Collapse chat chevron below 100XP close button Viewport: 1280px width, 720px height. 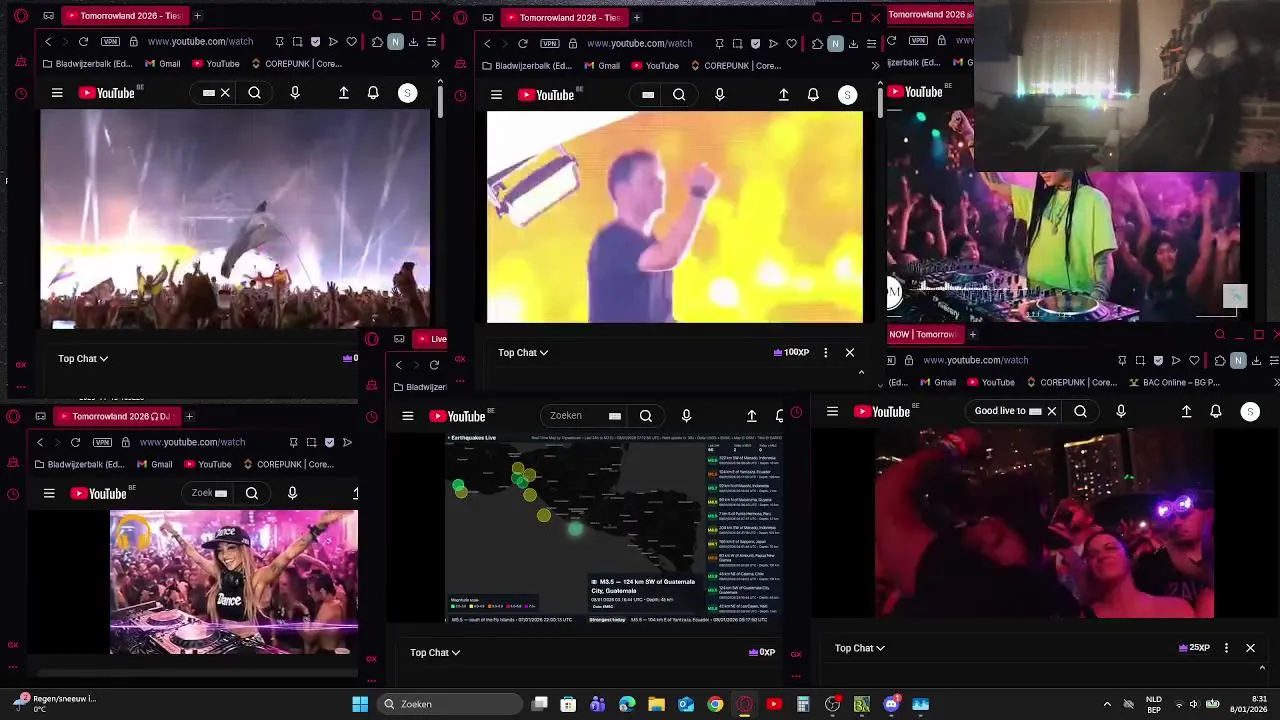pyautogui.click(x=861, y=372)
